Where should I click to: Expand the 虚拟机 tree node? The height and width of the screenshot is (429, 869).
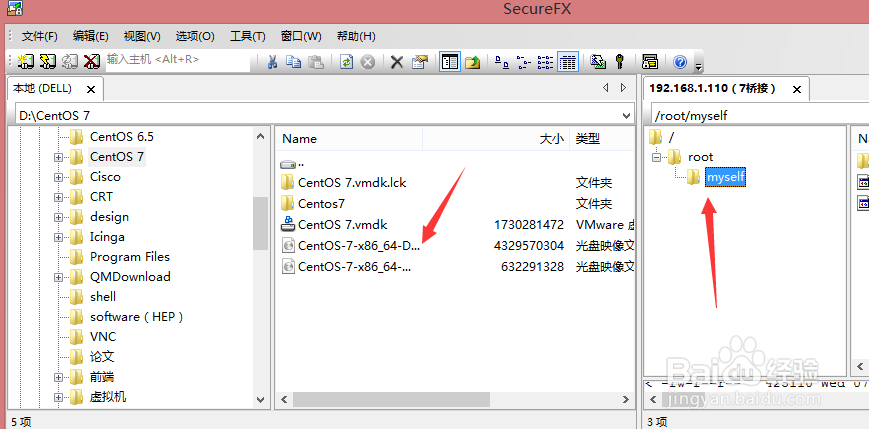coord(58,397)
